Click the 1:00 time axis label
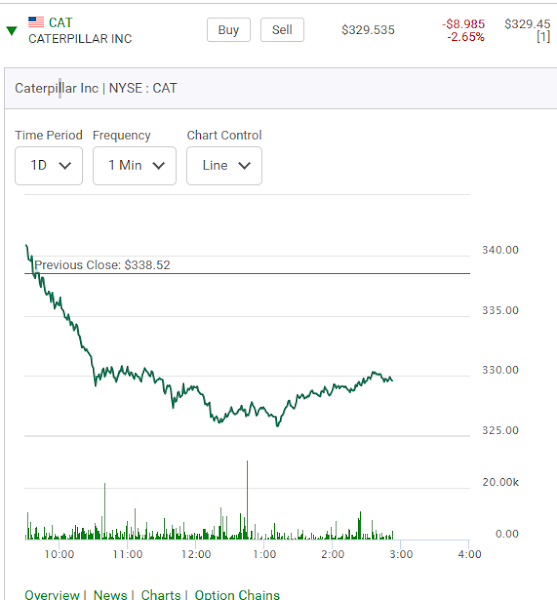Image resolution: width=557 pixels, height=600 pixels. [x=264, y=554]
